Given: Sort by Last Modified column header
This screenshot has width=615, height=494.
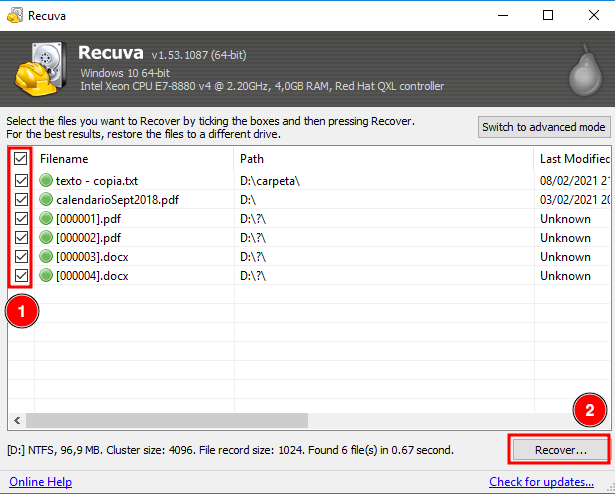Looking at the screenshot, I should pyautogui.click(x=572, y=159).
